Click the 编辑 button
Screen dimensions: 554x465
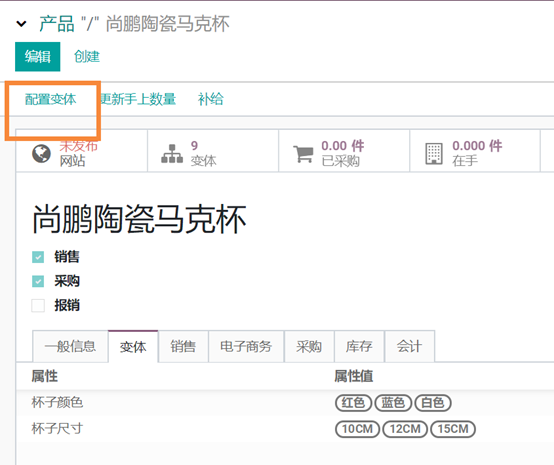tap(37, 57)
